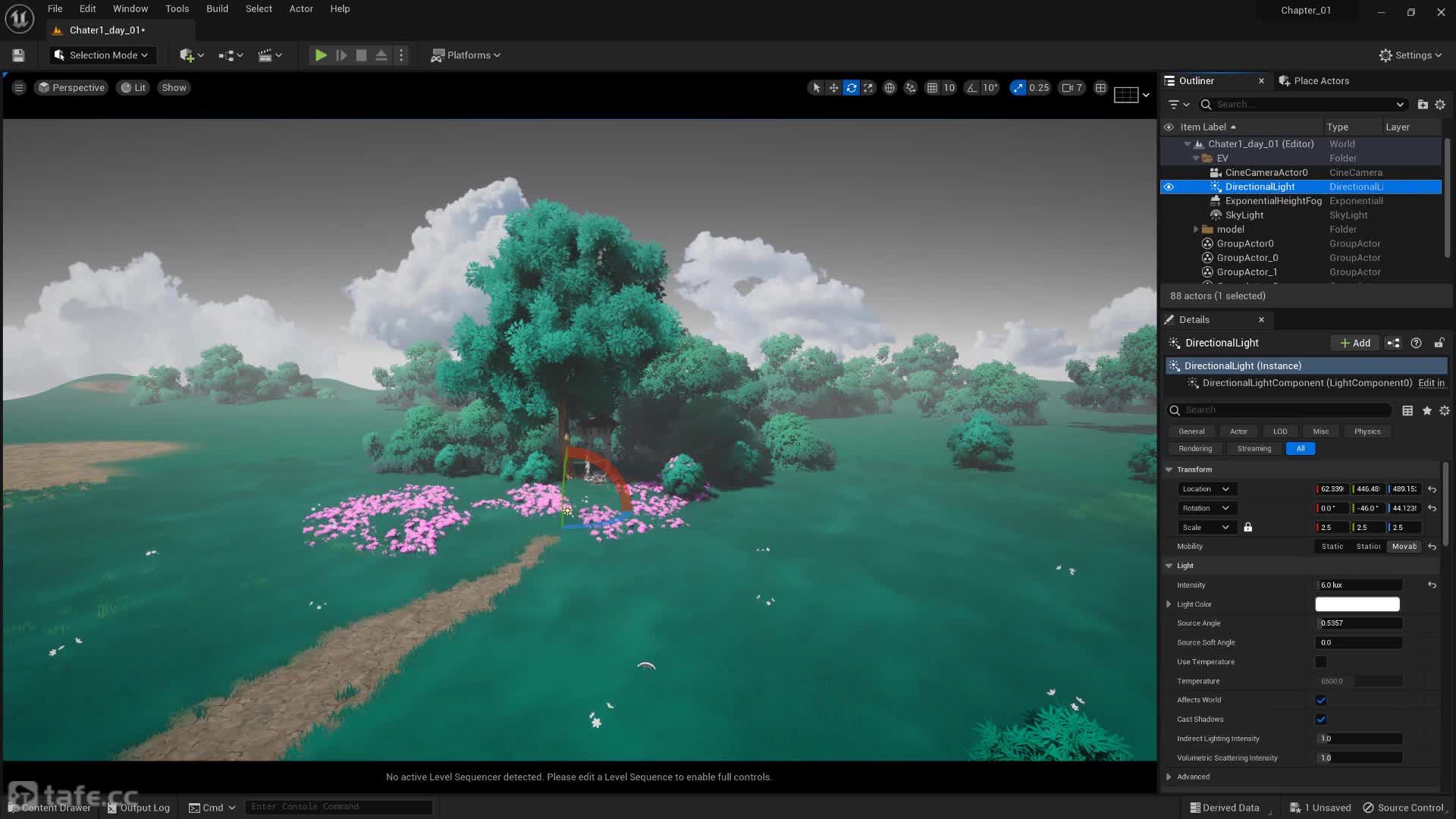Open the viewport options hamburger menu

click(19, 88)
